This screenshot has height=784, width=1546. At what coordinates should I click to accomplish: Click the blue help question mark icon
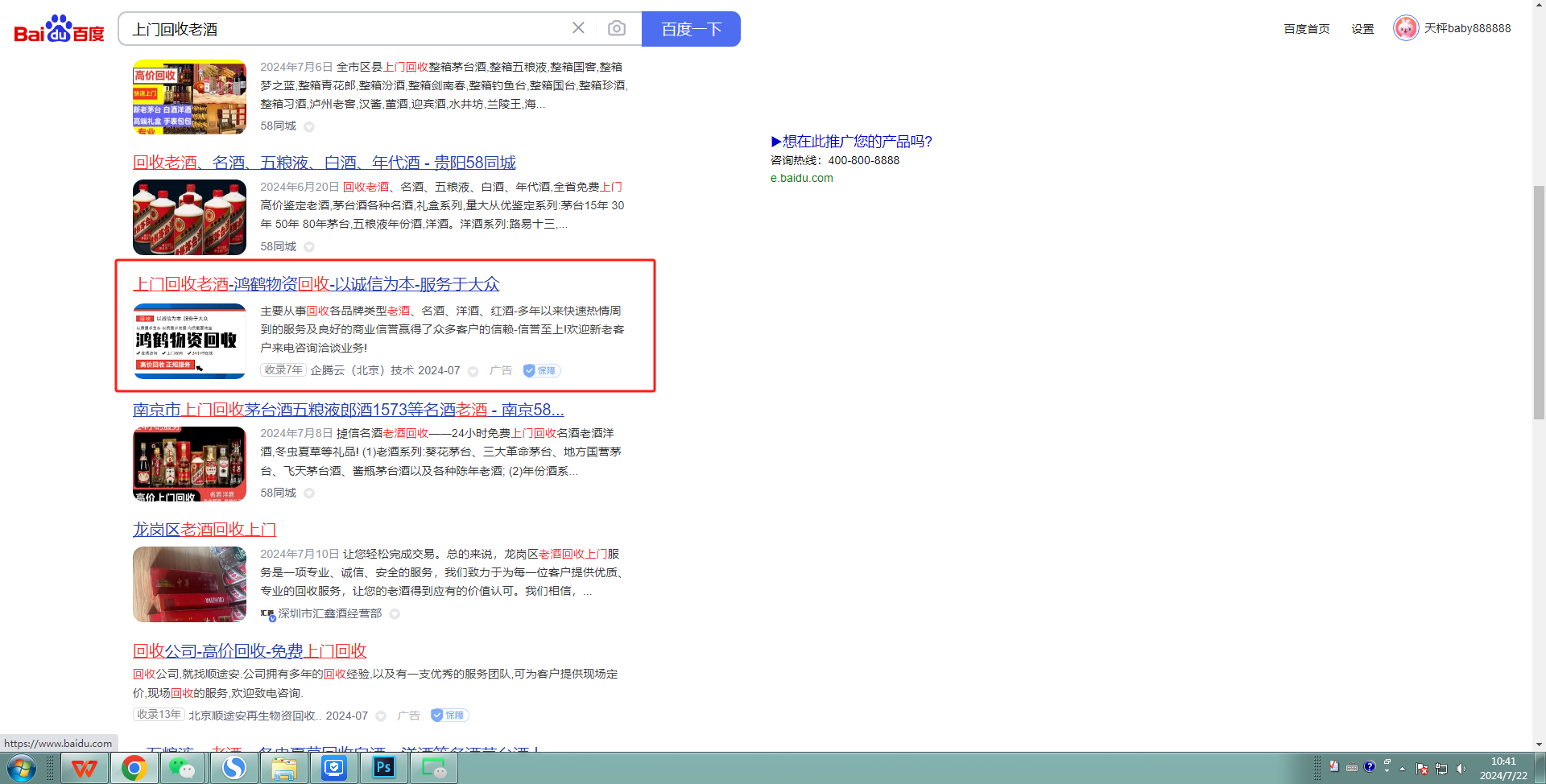[1370, 767]
